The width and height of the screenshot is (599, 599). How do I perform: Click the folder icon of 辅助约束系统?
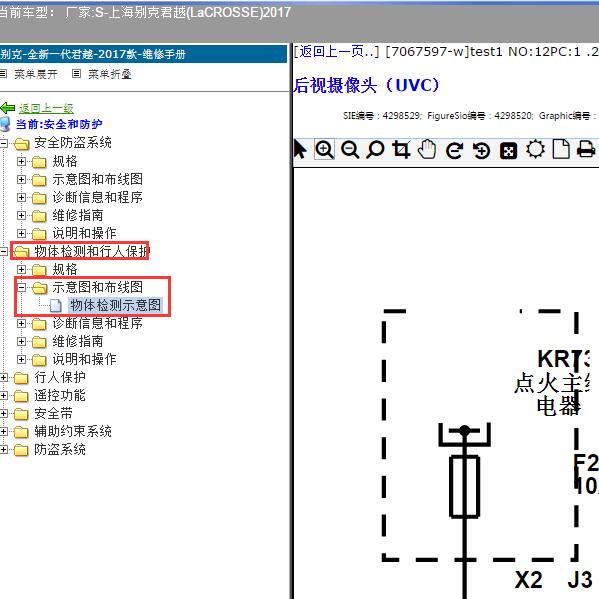21,432
